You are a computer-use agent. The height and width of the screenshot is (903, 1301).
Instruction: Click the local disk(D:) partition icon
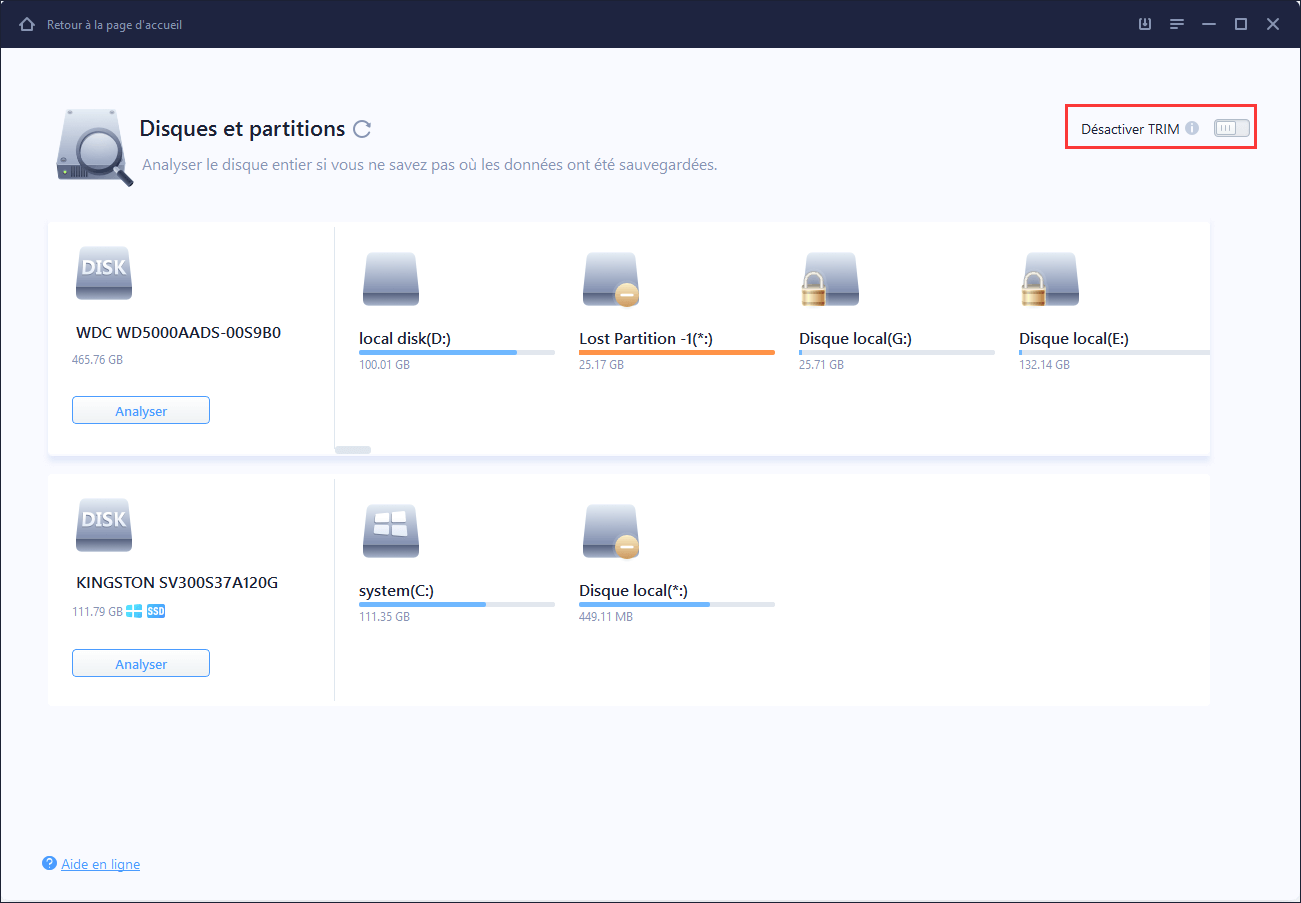[391, 280]
